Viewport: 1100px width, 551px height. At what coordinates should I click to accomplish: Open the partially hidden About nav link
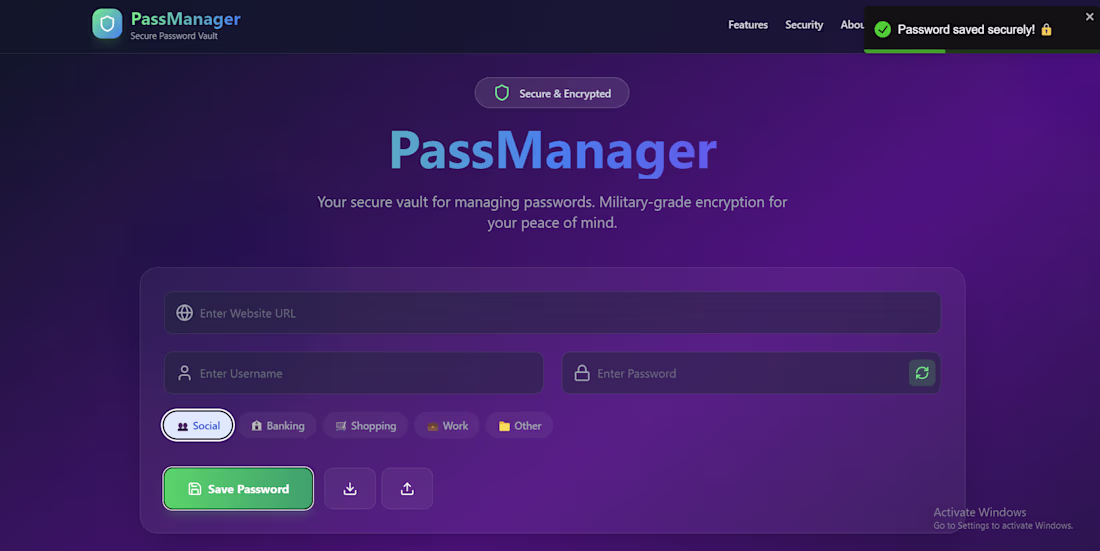(x=852, y=25)
